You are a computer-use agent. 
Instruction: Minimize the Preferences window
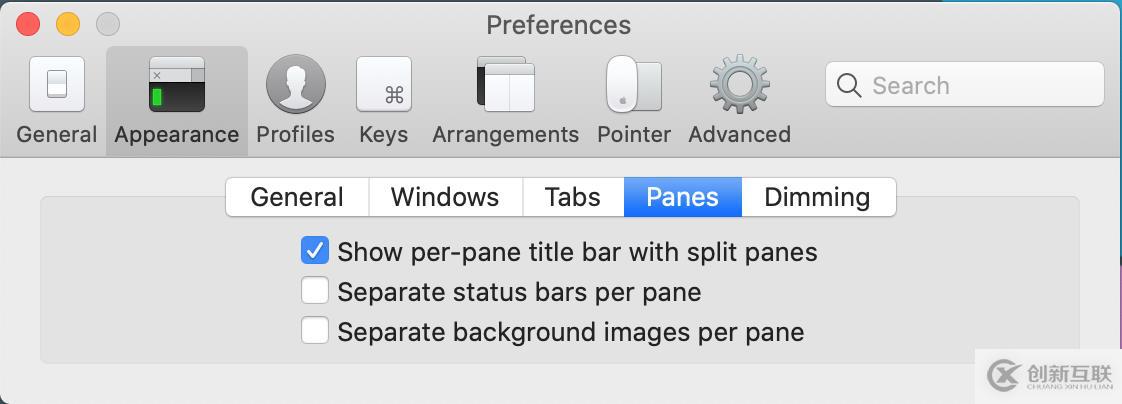(x=68, y=24)
